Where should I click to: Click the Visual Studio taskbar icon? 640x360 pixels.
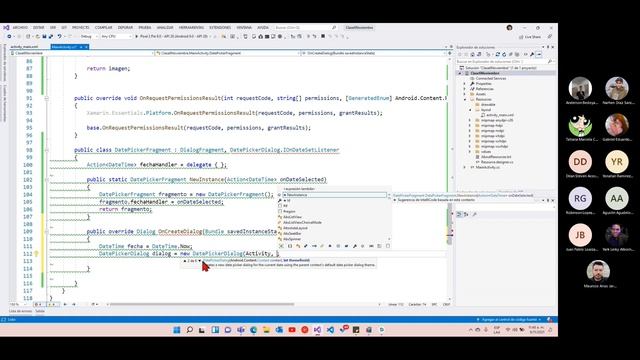tap(318, 330)
